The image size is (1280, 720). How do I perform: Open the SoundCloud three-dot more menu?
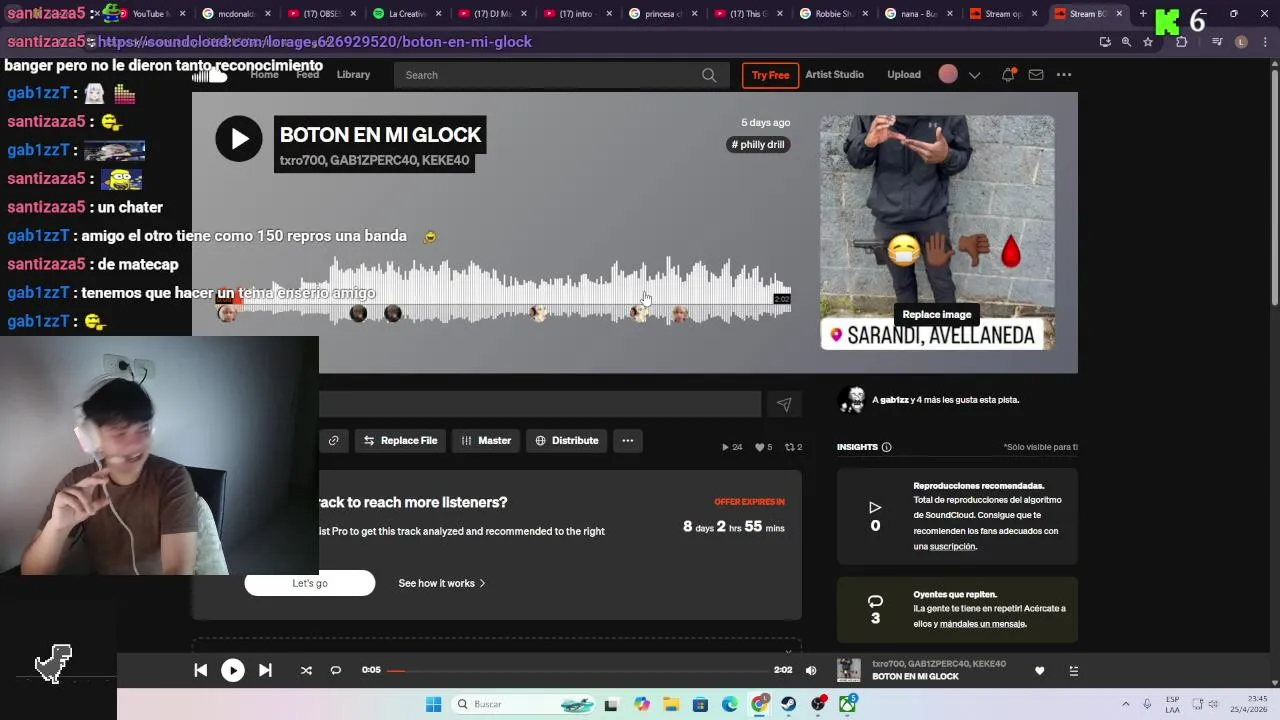pyautogui.click(x=1064, y=75)
